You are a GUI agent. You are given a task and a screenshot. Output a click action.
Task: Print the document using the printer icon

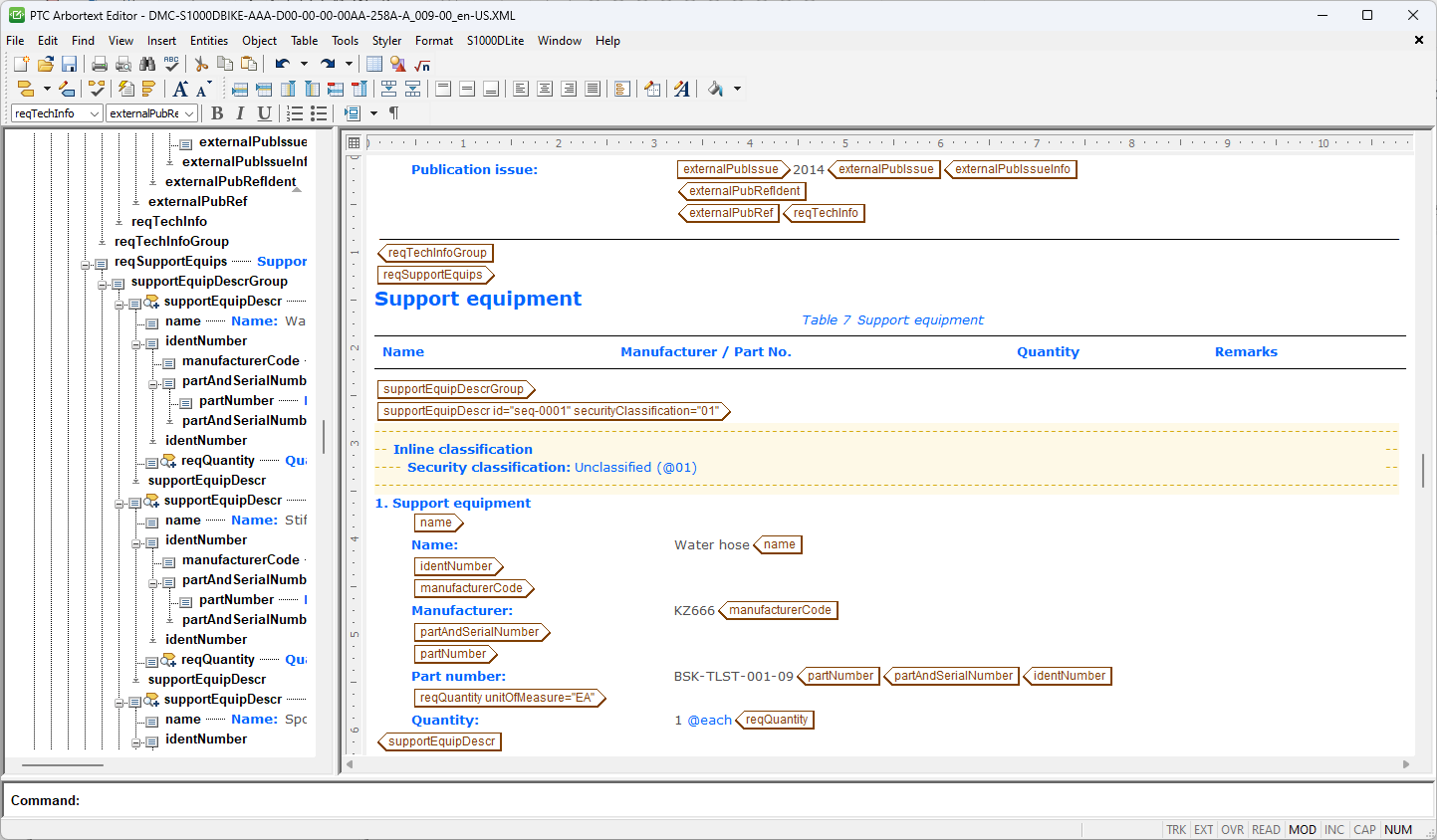coord(100,64)
